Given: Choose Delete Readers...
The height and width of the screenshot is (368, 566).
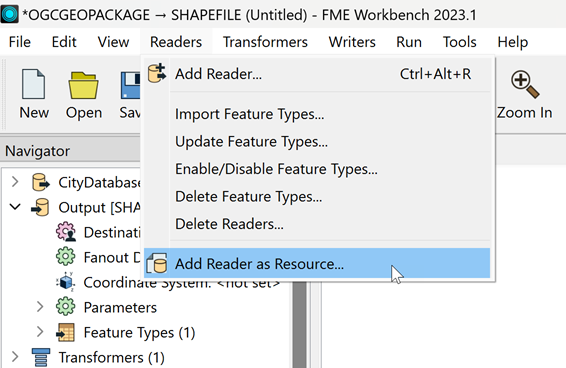Looking at the screenshot, I should (x=317, y=224).
